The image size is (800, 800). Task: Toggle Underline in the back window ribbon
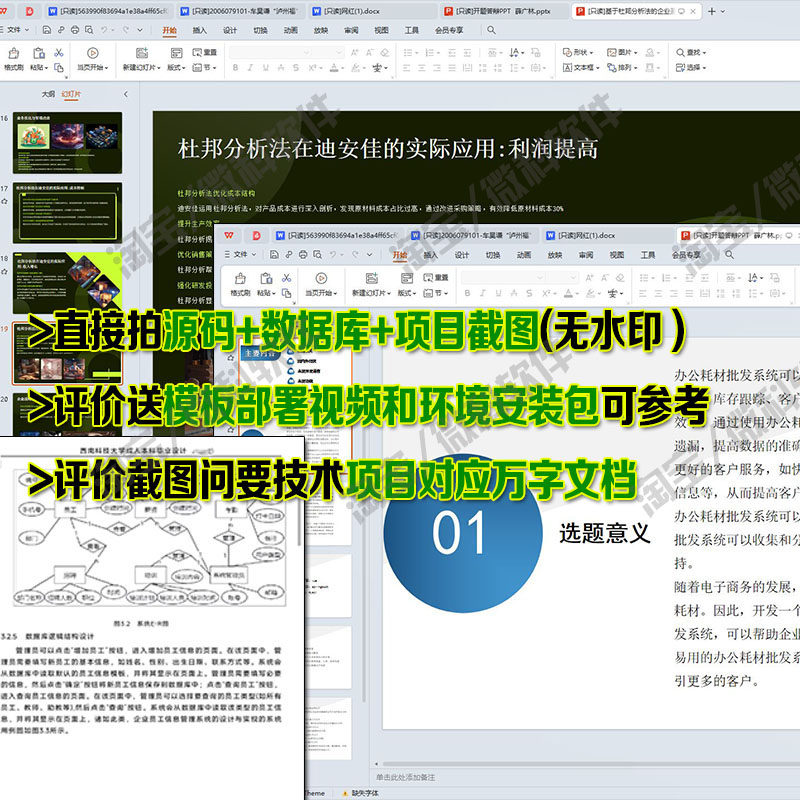(265, 67)
